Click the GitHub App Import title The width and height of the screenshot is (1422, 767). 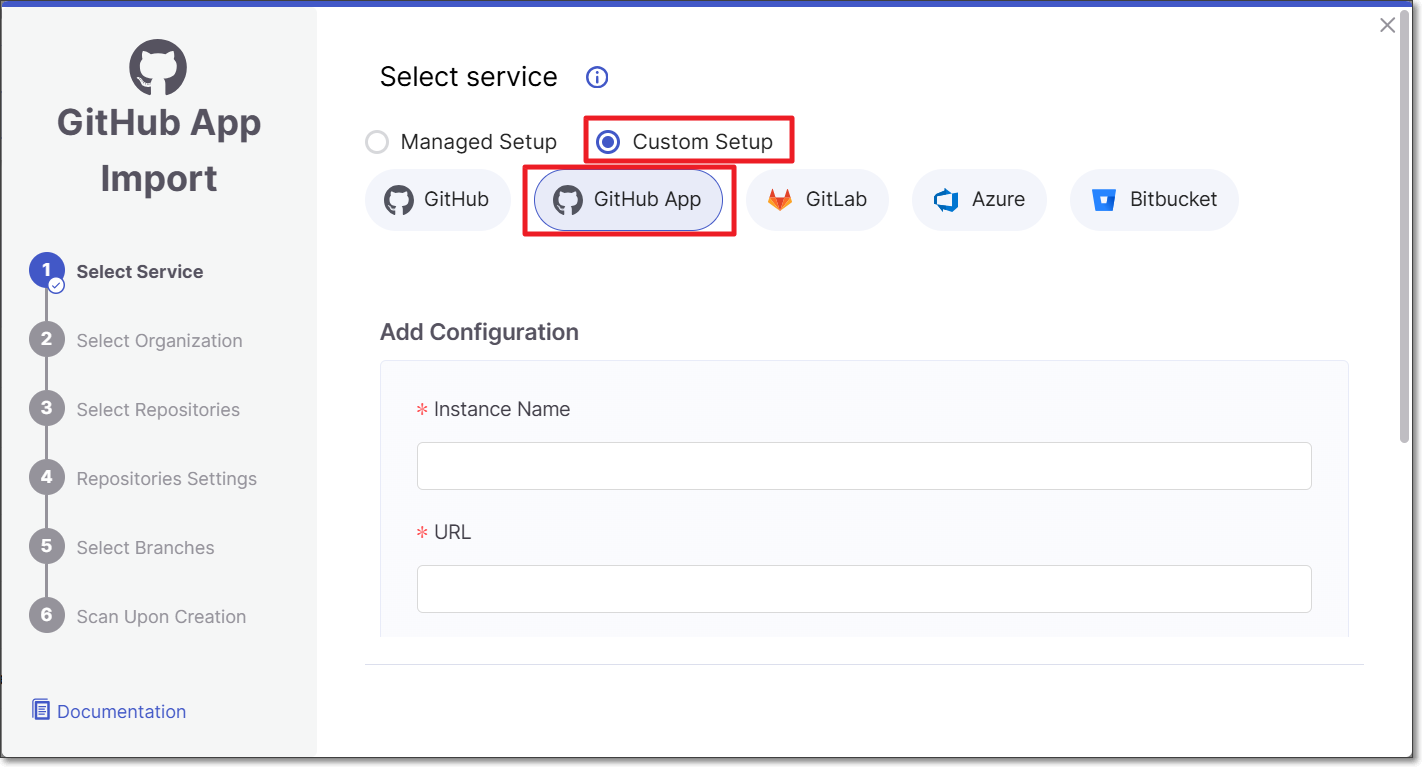tap(159, 150)
